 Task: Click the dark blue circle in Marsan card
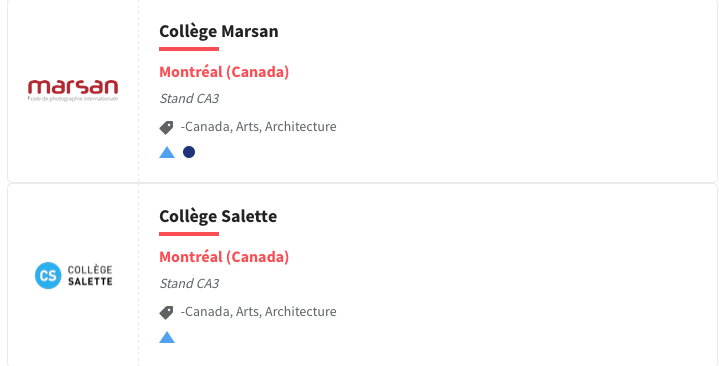click(189, 152)
